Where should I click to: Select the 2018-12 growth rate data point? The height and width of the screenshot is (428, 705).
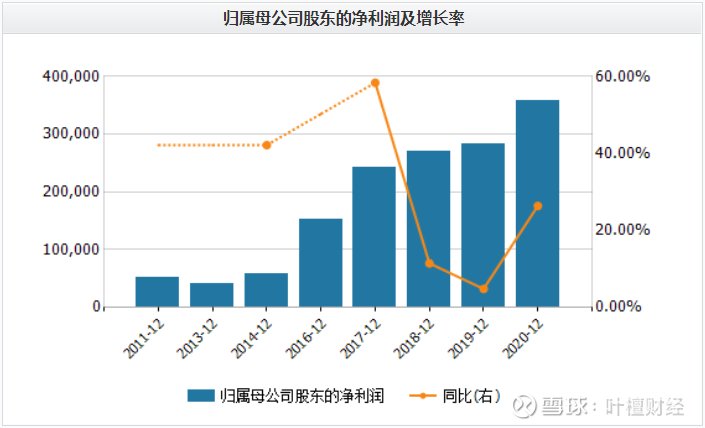(x=429, y=263)
